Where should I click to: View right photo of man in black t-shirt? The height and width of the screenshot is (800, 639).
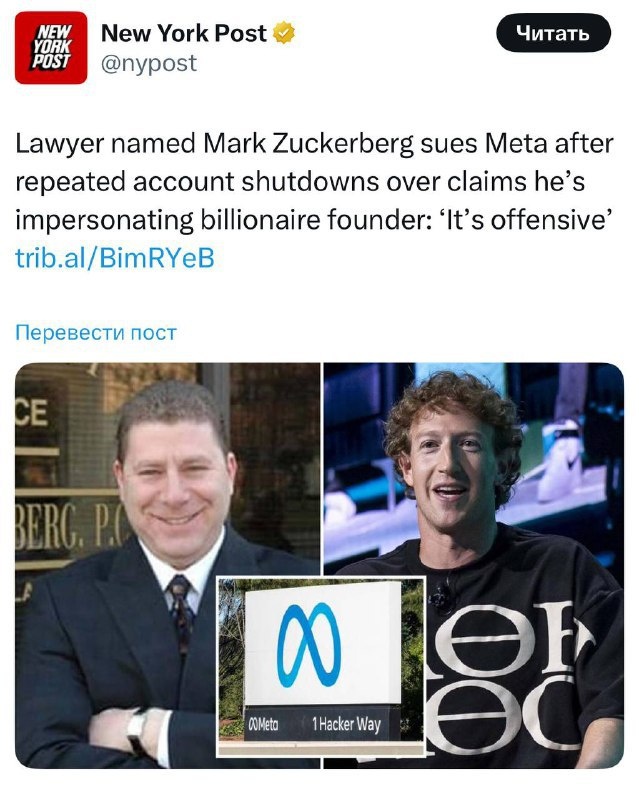coord(474,565)
